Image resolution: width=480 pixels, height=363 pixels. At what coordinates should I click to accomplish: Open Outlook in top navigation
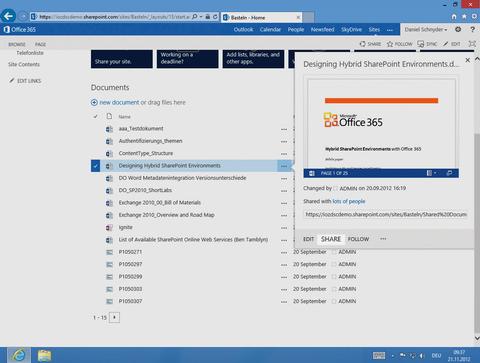[243, 29]
